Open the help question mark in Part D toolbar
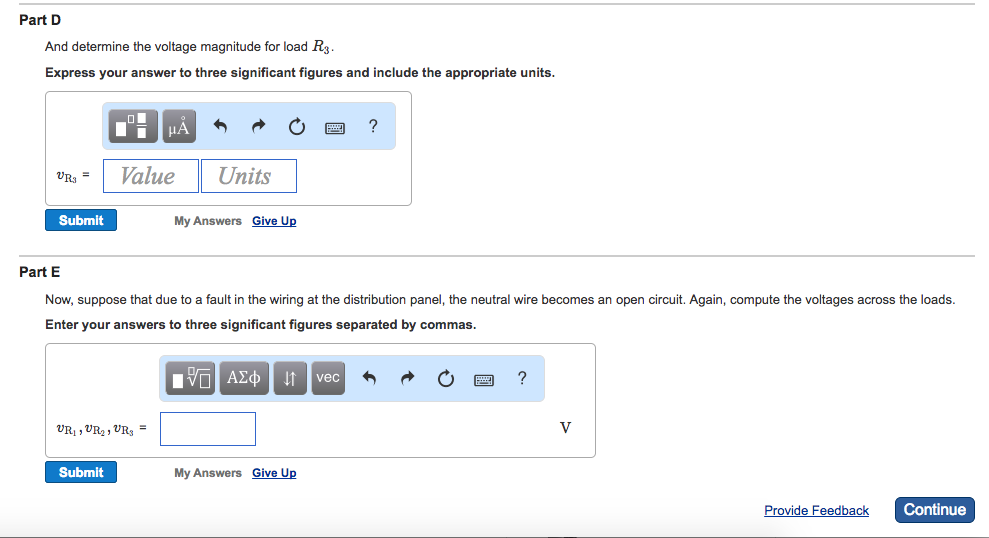The width and height of the screenshot is (989, 538). pyautogui.click(x=373, y=126)
